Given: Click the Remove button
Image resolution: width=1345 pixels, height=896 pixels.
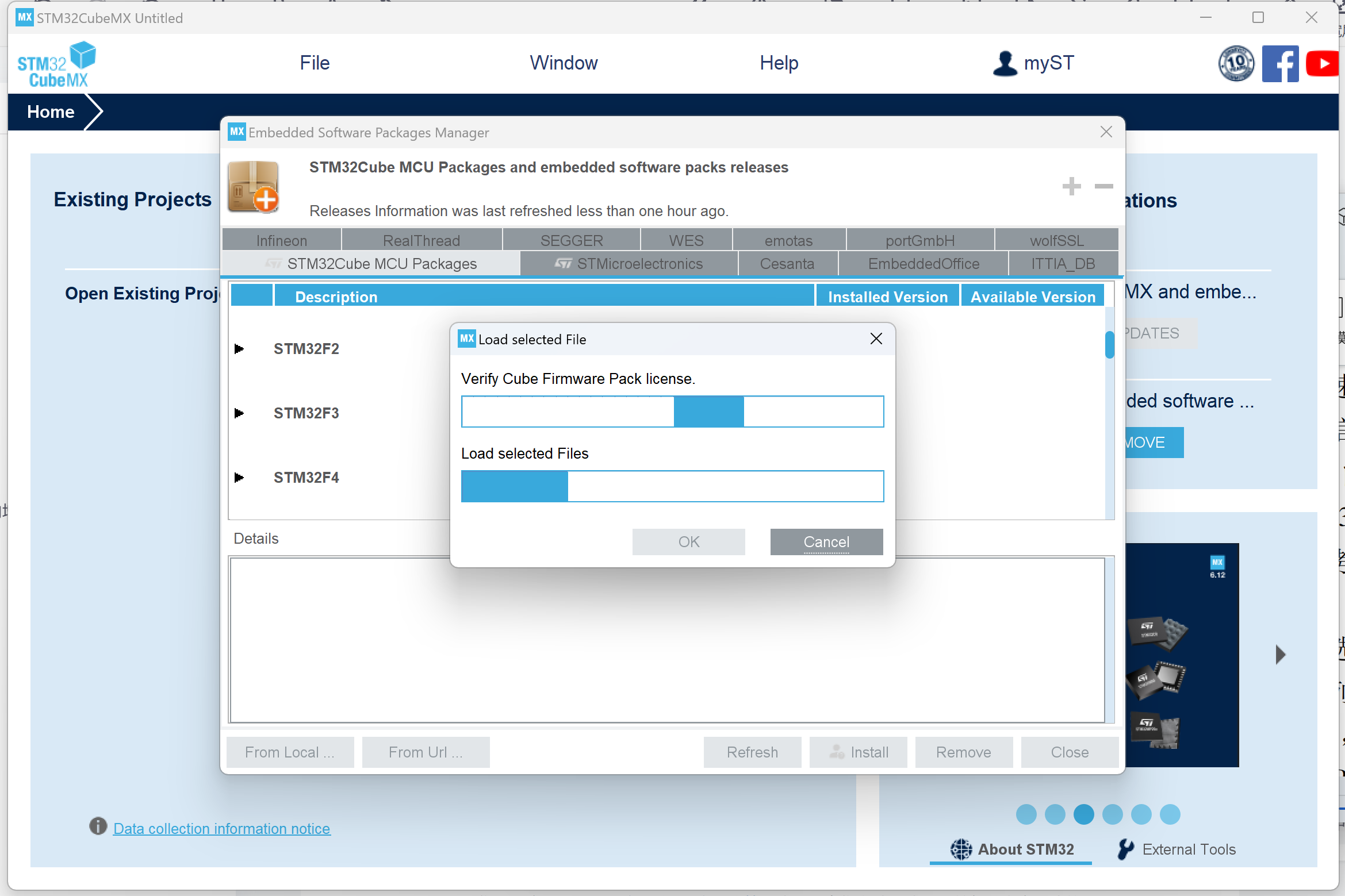Looking at the screenshot, I should [x=964, y=752].
